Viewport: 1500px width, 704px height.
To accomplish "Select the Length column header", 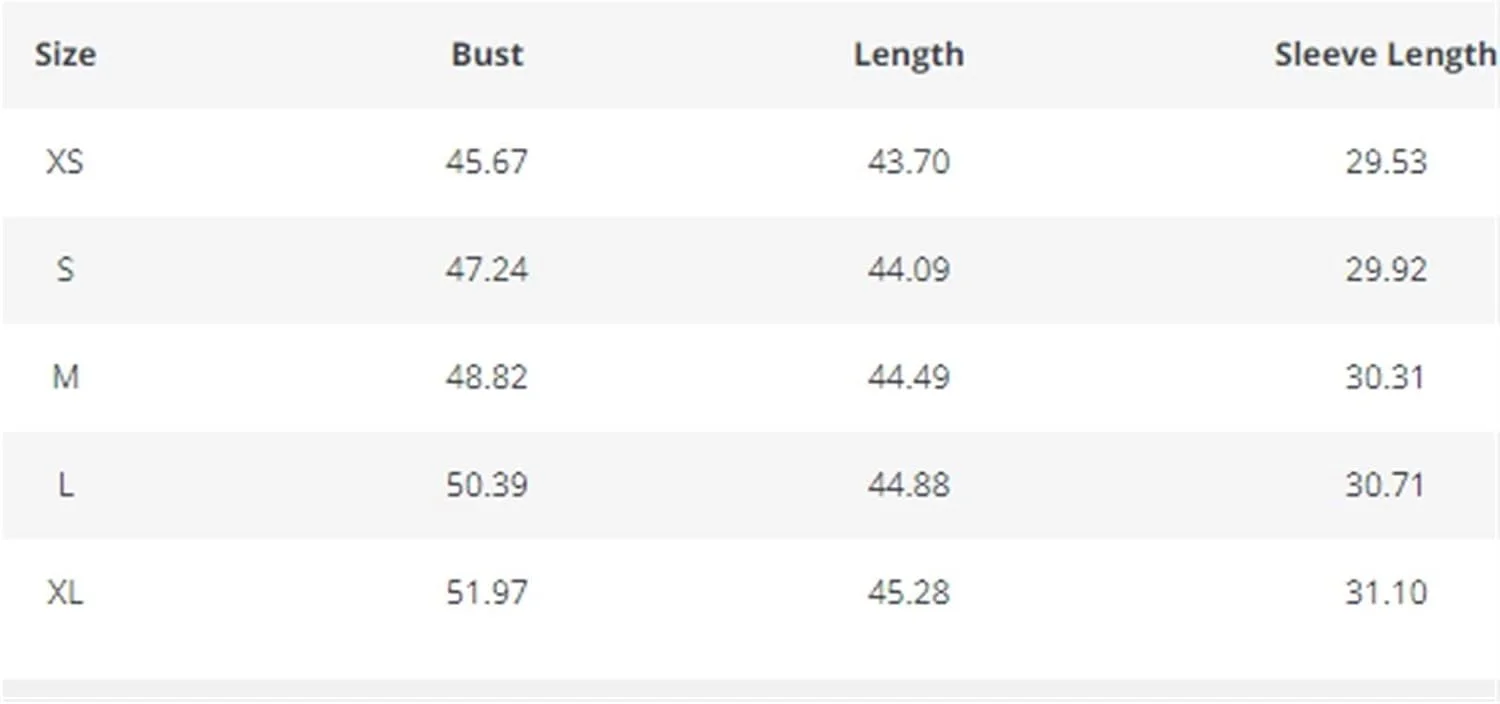I will point(908,54).
